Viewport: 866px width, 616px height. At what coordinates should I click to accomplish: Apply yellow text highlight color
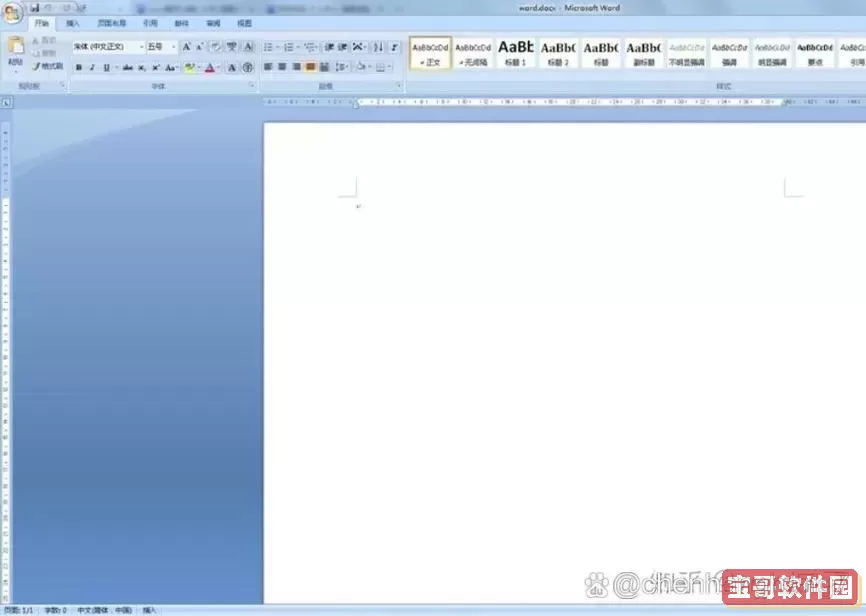(189, 67)
